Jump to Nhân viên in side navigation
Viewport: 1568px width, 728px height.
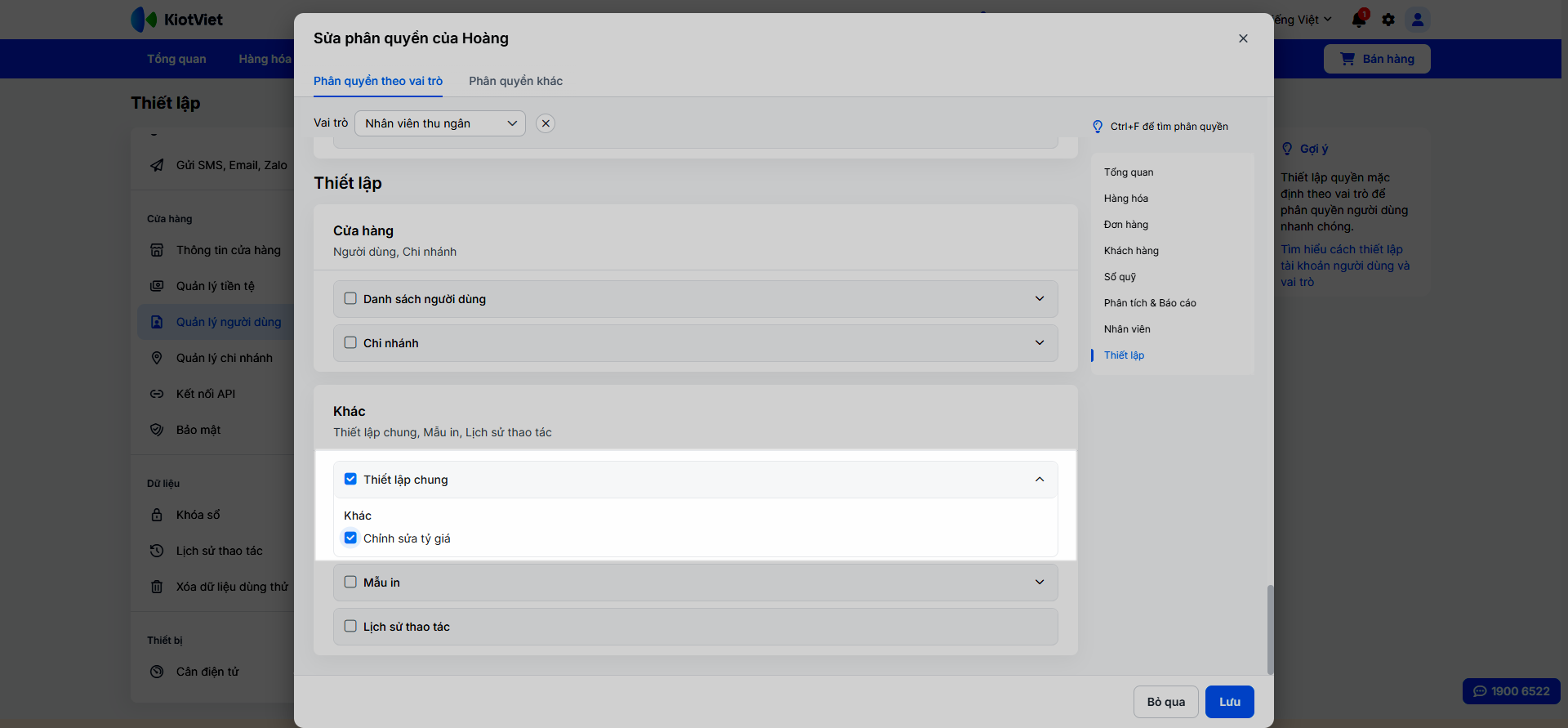click(1127, 329)
